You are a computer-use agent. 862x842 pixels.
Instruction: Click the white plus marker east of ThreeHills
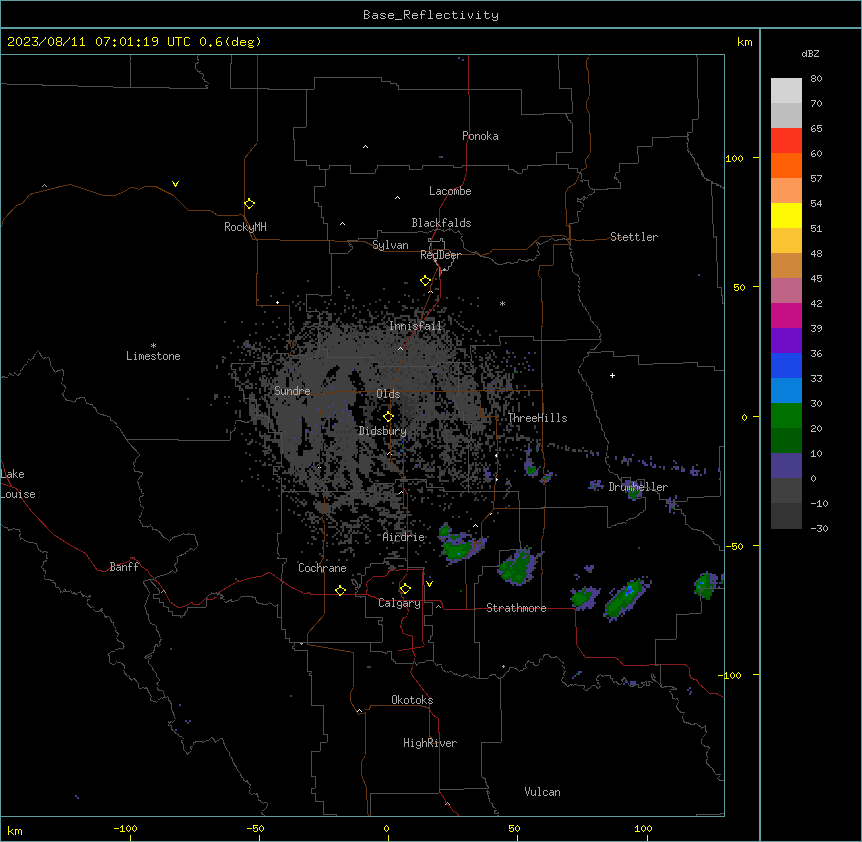612,375
